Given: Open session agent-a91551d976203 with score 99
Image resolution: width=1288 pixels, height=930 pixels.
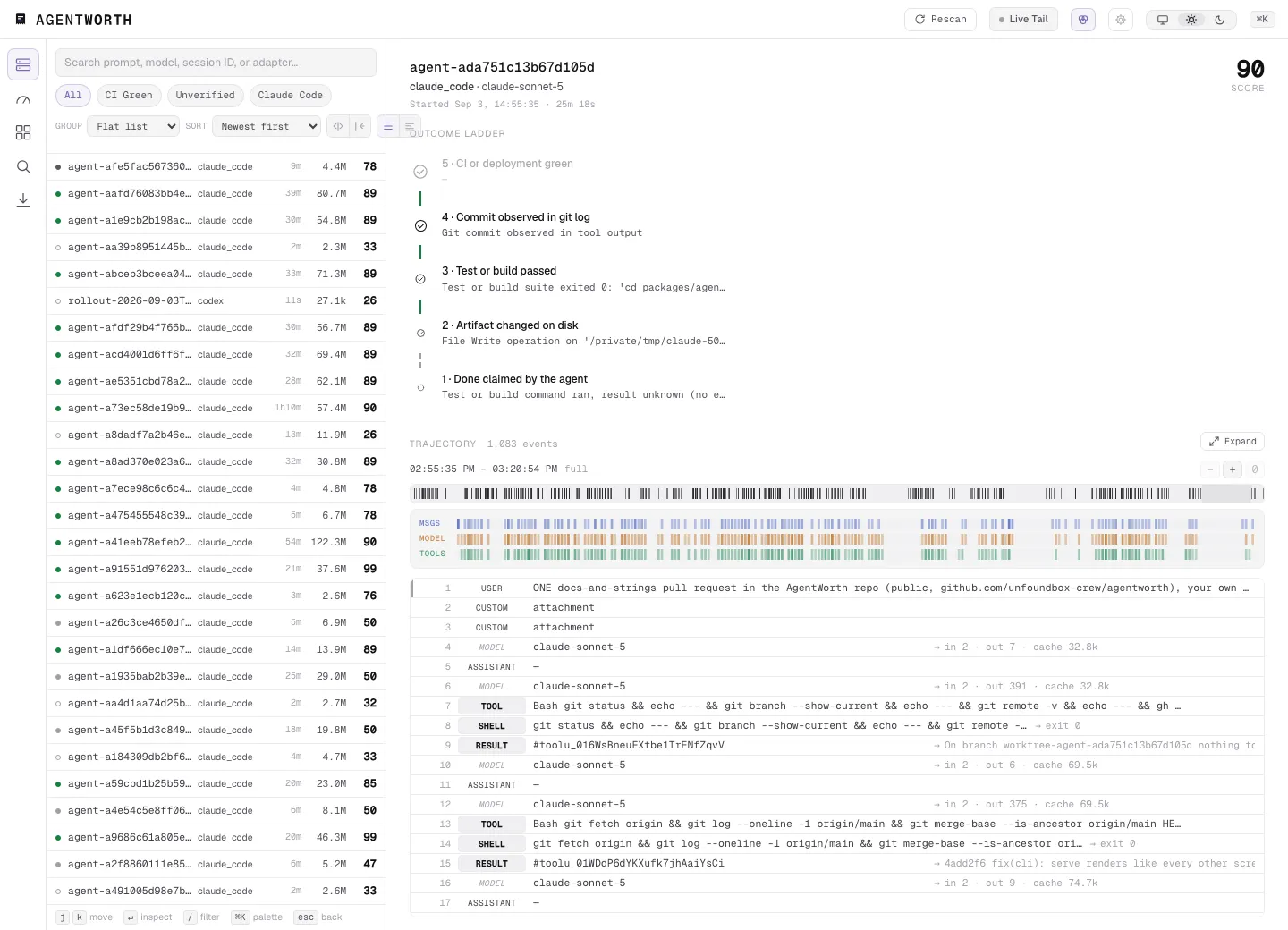Looking at the screenshot, I should point(216,569).
